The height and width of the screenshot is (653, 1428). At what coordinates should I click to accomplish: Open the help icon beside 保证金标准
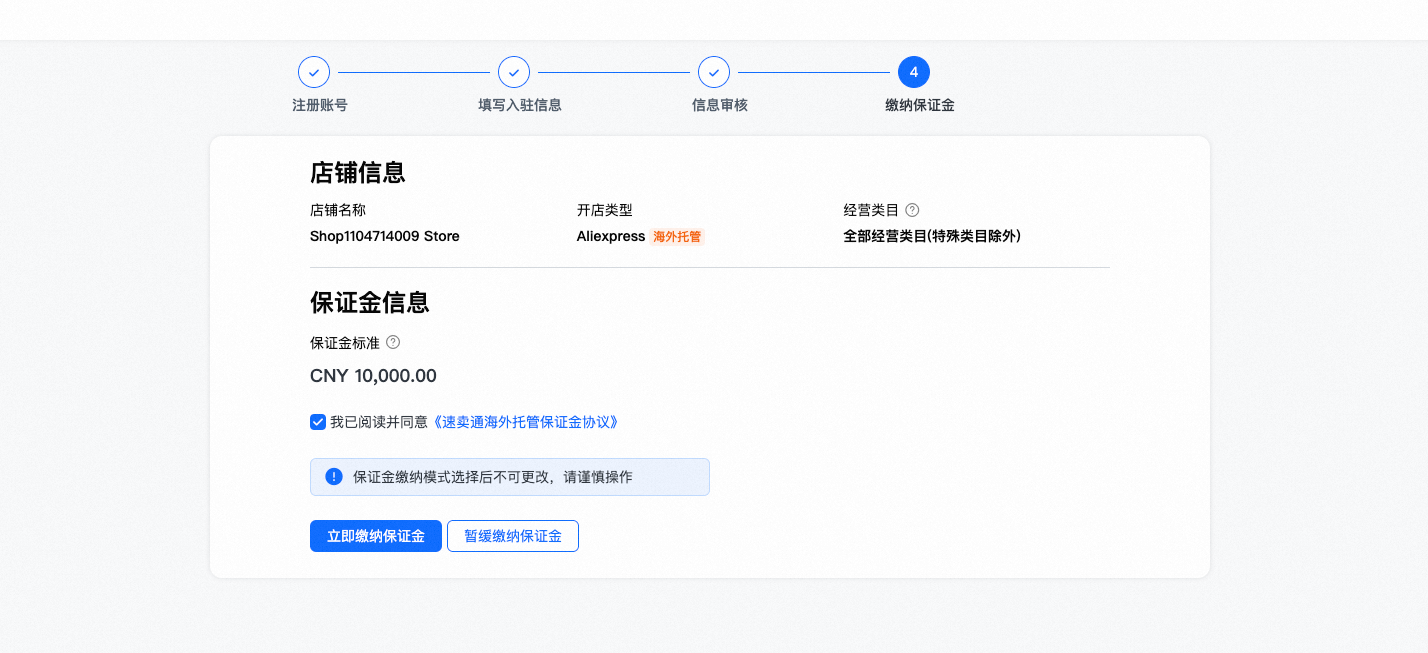coord(393,342)
